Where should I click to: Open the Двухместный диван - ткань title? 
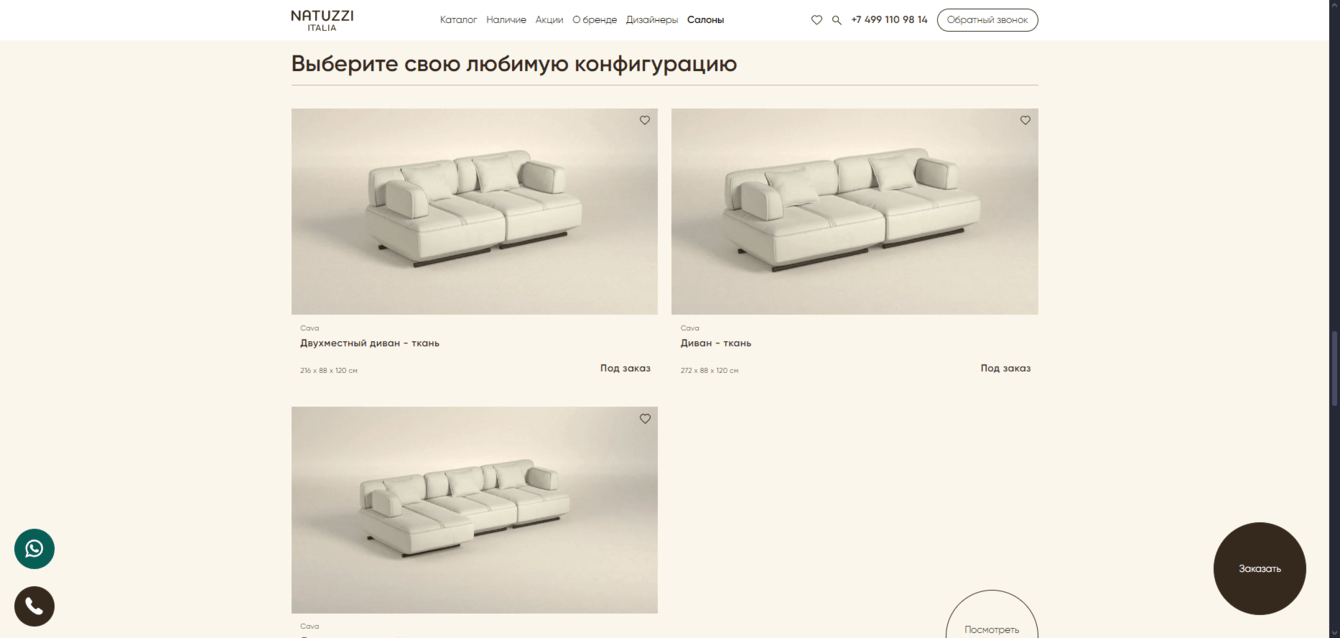click(370, 343)
